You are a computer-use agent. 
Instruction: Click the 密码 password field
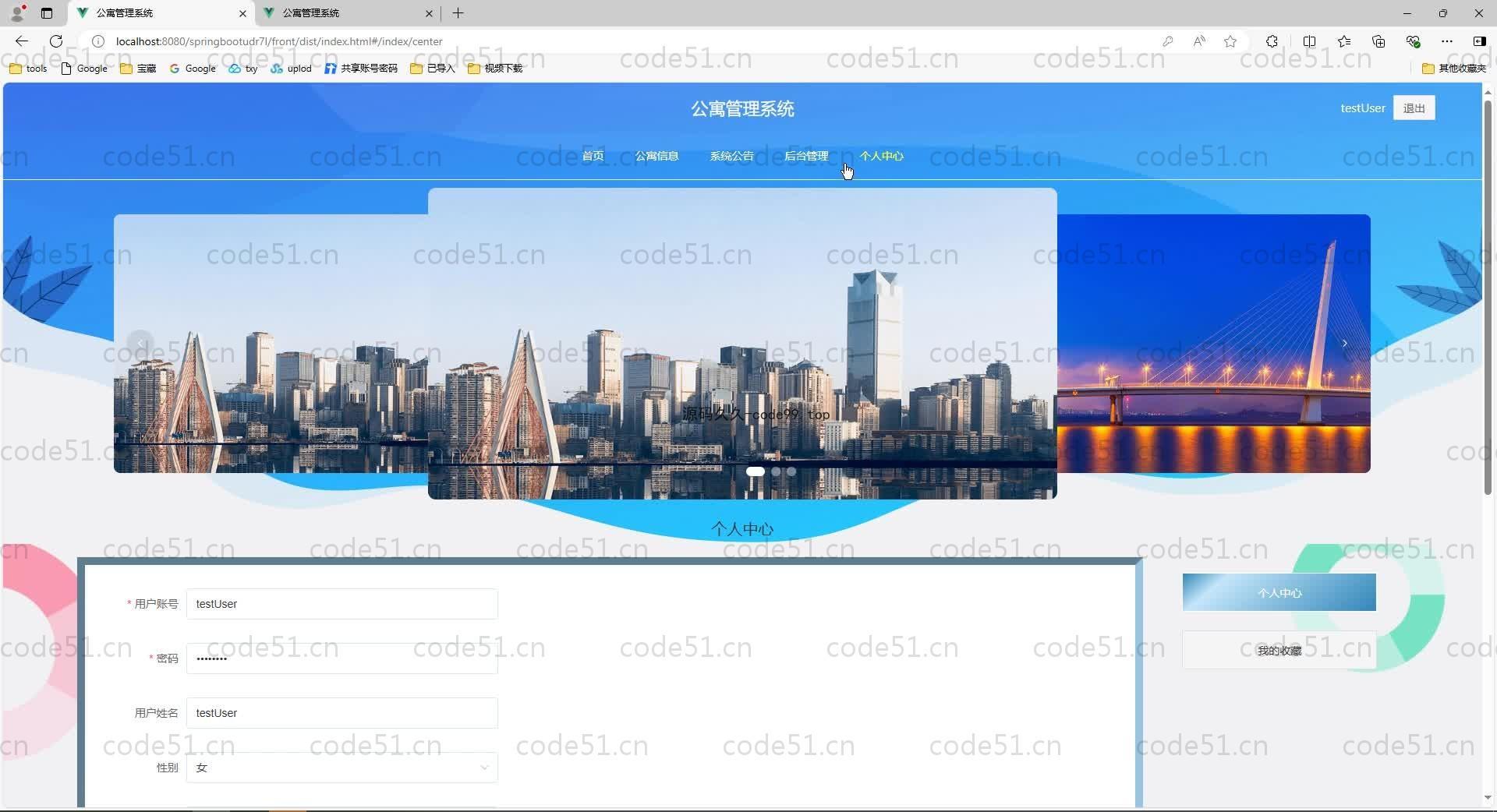coord(342,658)
